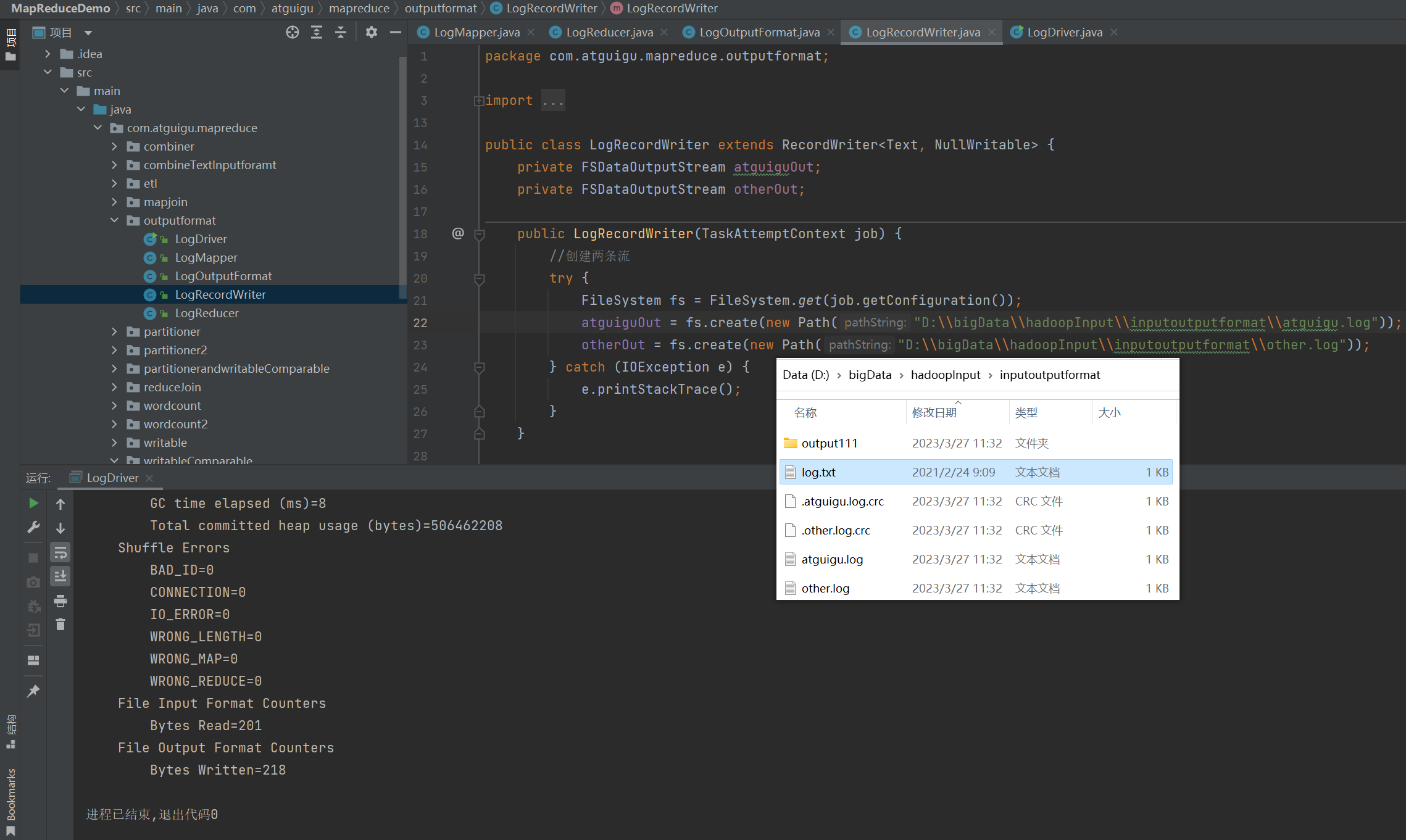The width and height of the screenshot is (1406, 840).
Task: Expand the mapjoin package
Action: (x=114, y=202)
